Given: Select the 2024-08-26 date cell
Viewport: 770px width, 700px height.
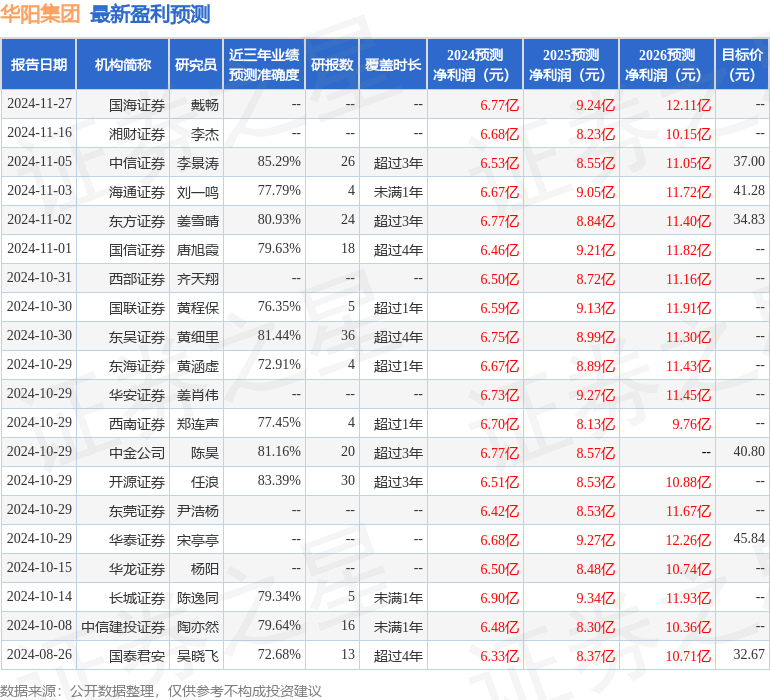Looking at the screenshot, I should click(x=39, y=654).
